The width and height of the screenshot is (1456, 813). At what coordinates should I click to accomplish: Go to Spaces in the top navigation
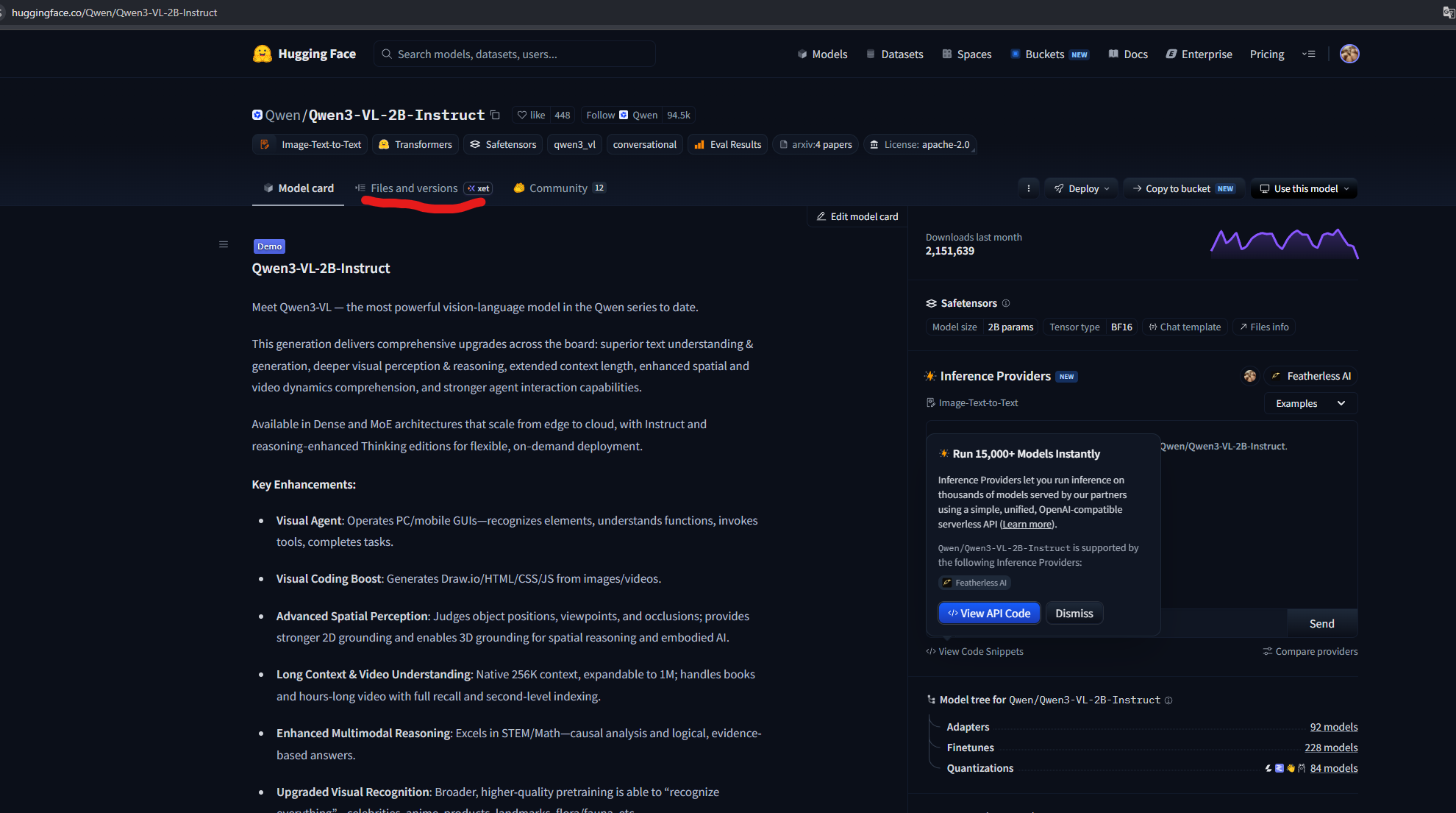coord(967,54)
